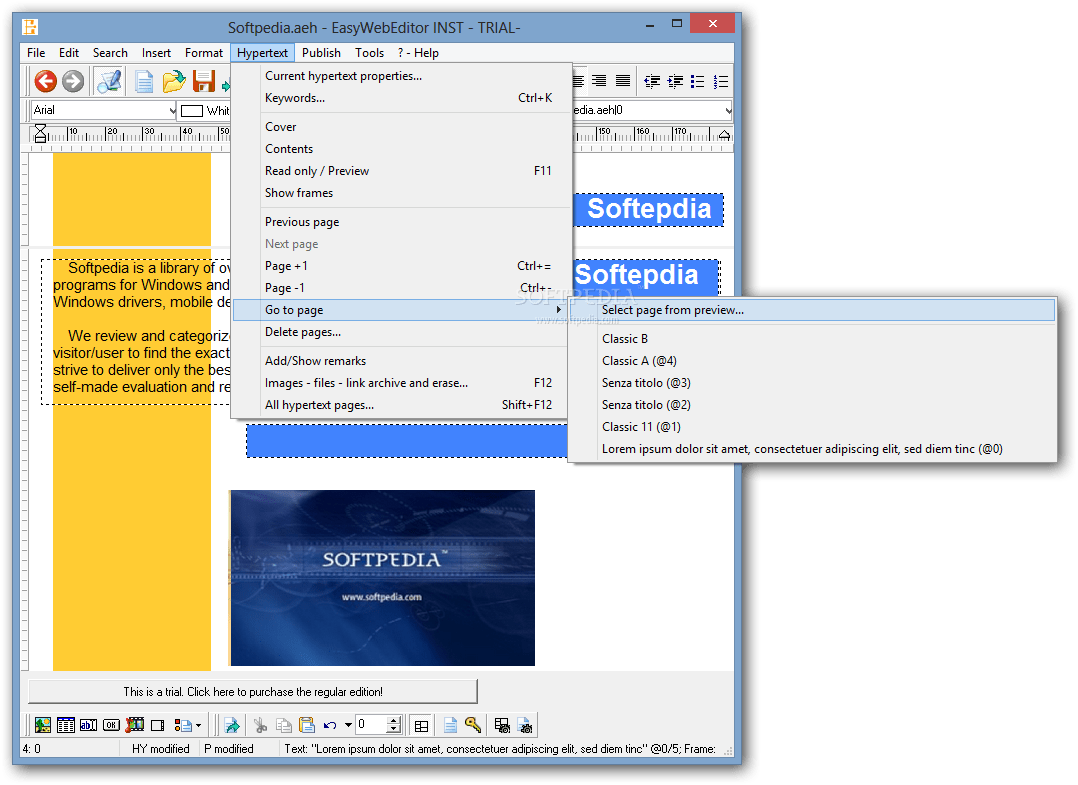This screenshot has height=785, width=1078.
Task: Increase paragraph indent
Action: (x=675, y=82)
